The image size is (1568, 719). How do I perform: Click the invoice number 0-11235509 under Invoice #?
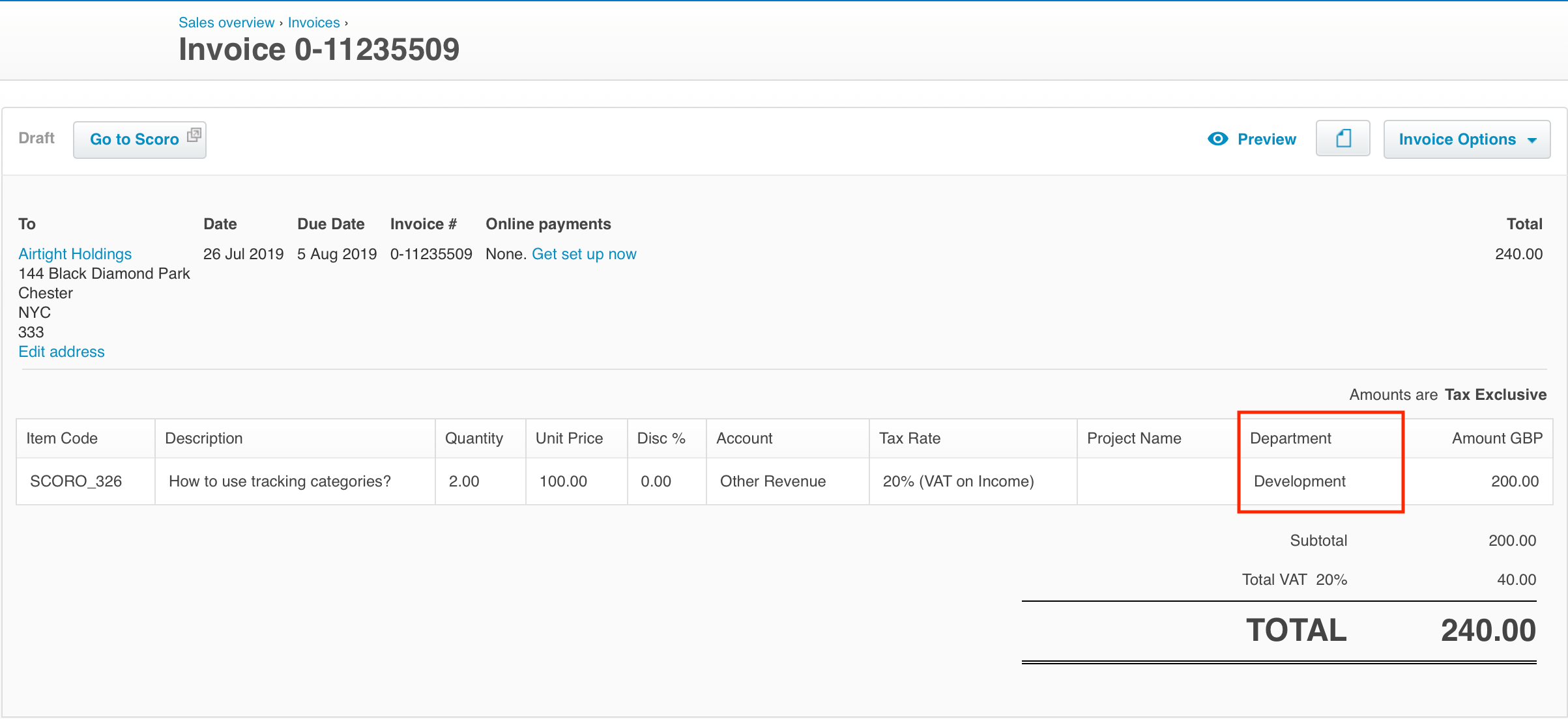(431, 254)
